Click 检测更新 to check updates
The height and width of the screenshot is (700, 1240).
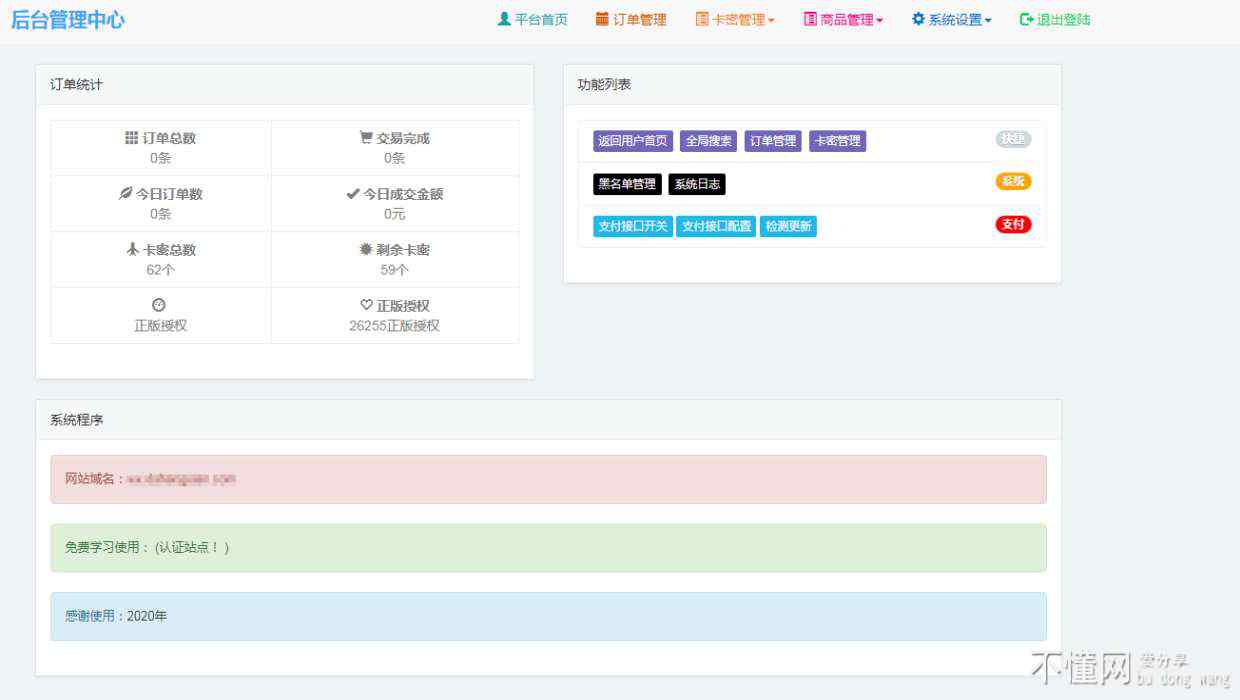tap(788, 227)
